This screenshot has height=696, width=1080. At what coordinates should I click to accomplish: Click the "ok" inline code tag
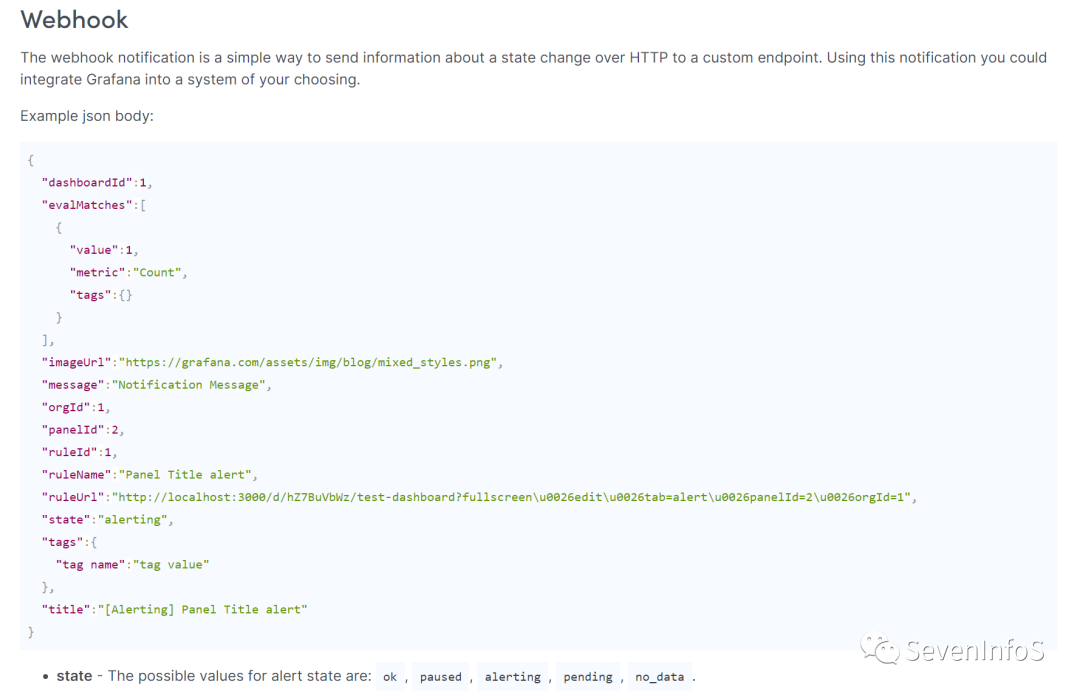tap(390, 677)
